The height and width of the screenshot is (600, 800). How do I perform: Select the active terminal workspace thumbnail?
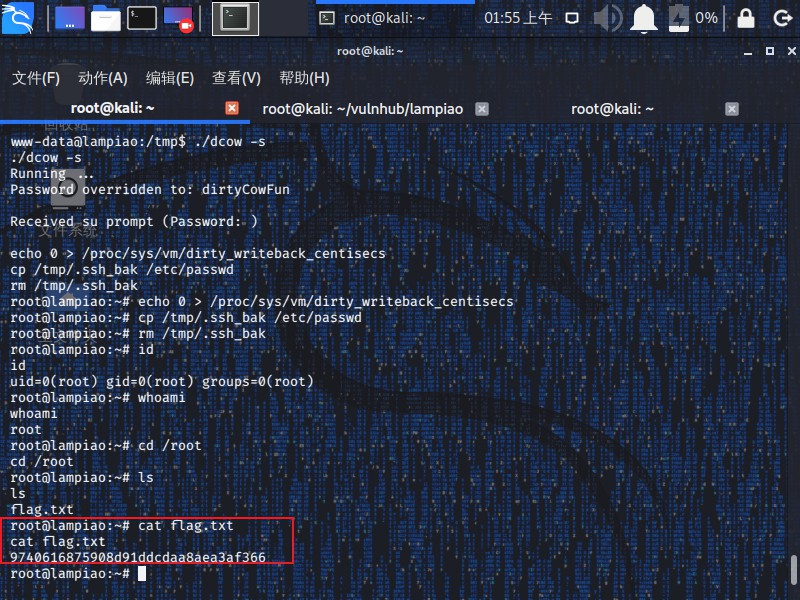click(x=235, y=18)
